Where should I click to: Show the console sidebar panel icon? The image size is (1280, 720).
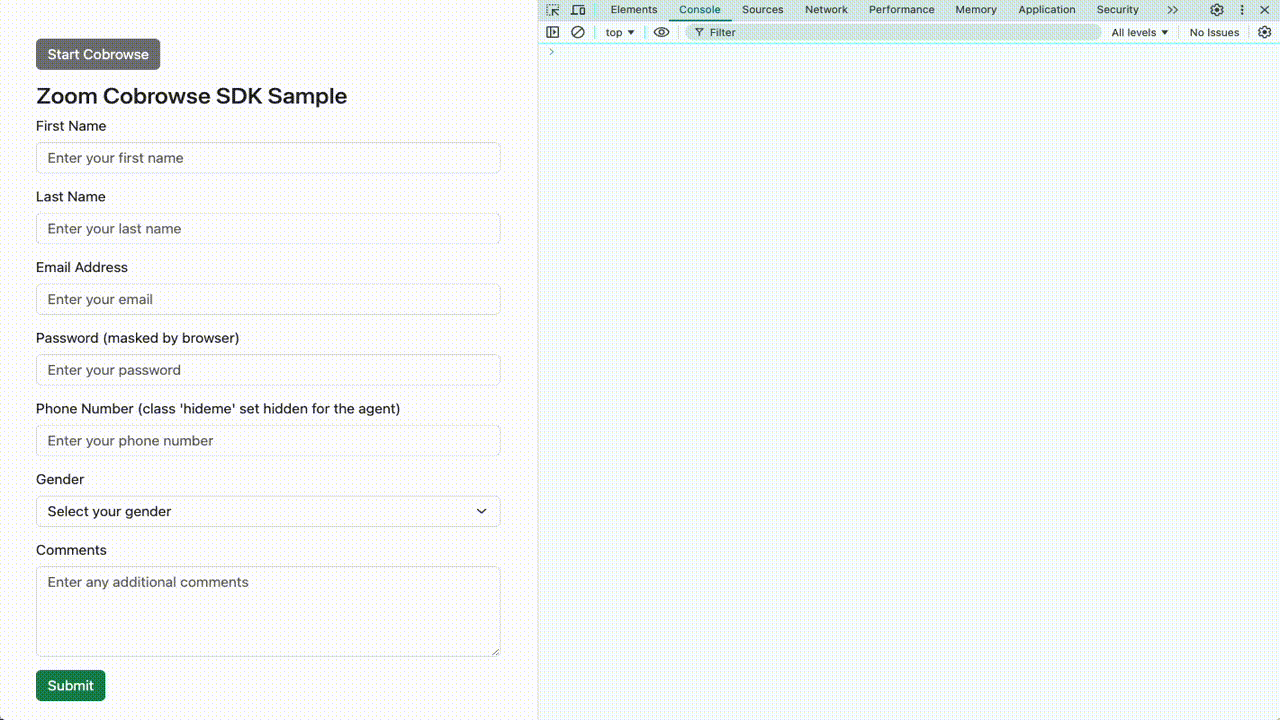552,32
